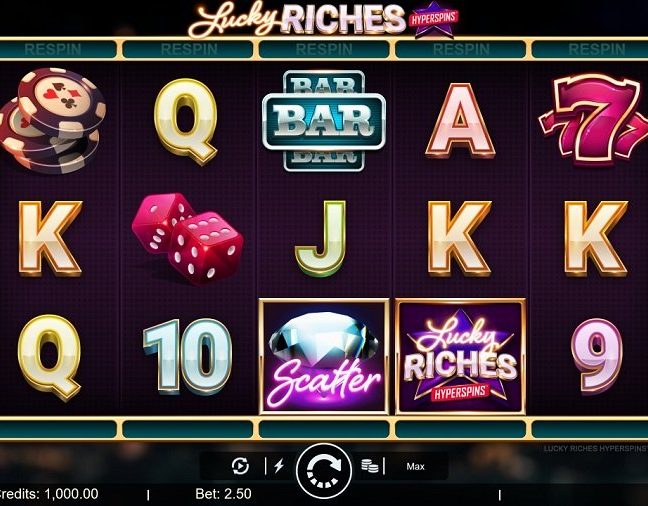Viewport: 648px width, 506px height.
Task: Click the triple BAR symbol
Action: coord(324,121)
